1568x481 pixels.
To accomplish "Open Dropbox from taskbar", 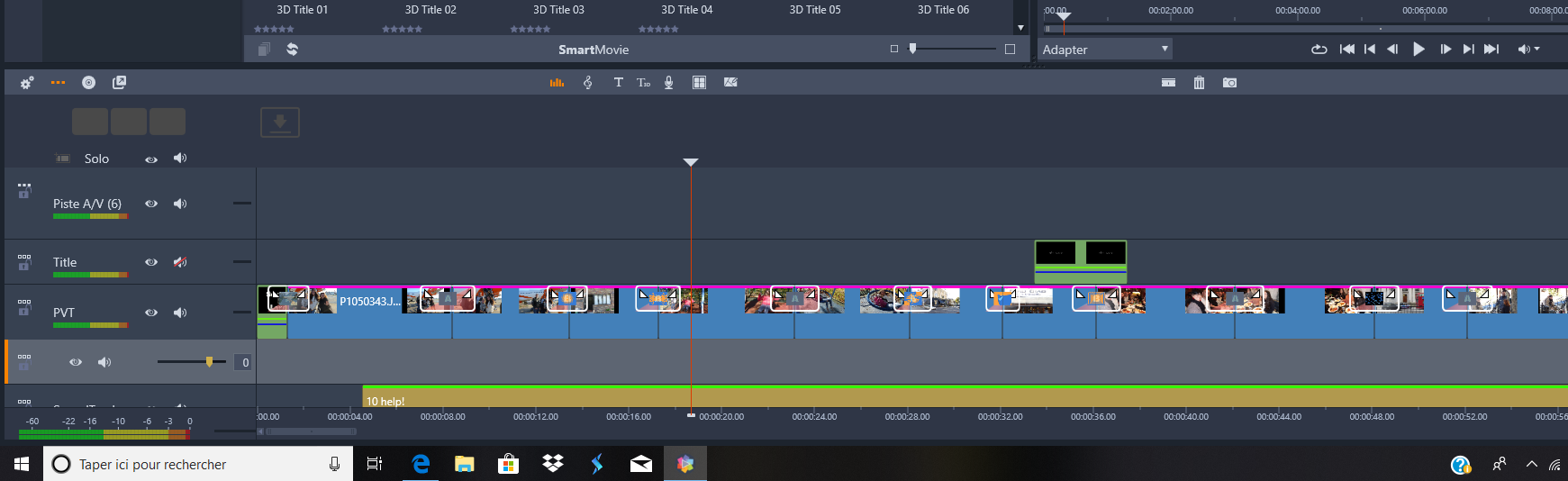I will coord(552,464).
